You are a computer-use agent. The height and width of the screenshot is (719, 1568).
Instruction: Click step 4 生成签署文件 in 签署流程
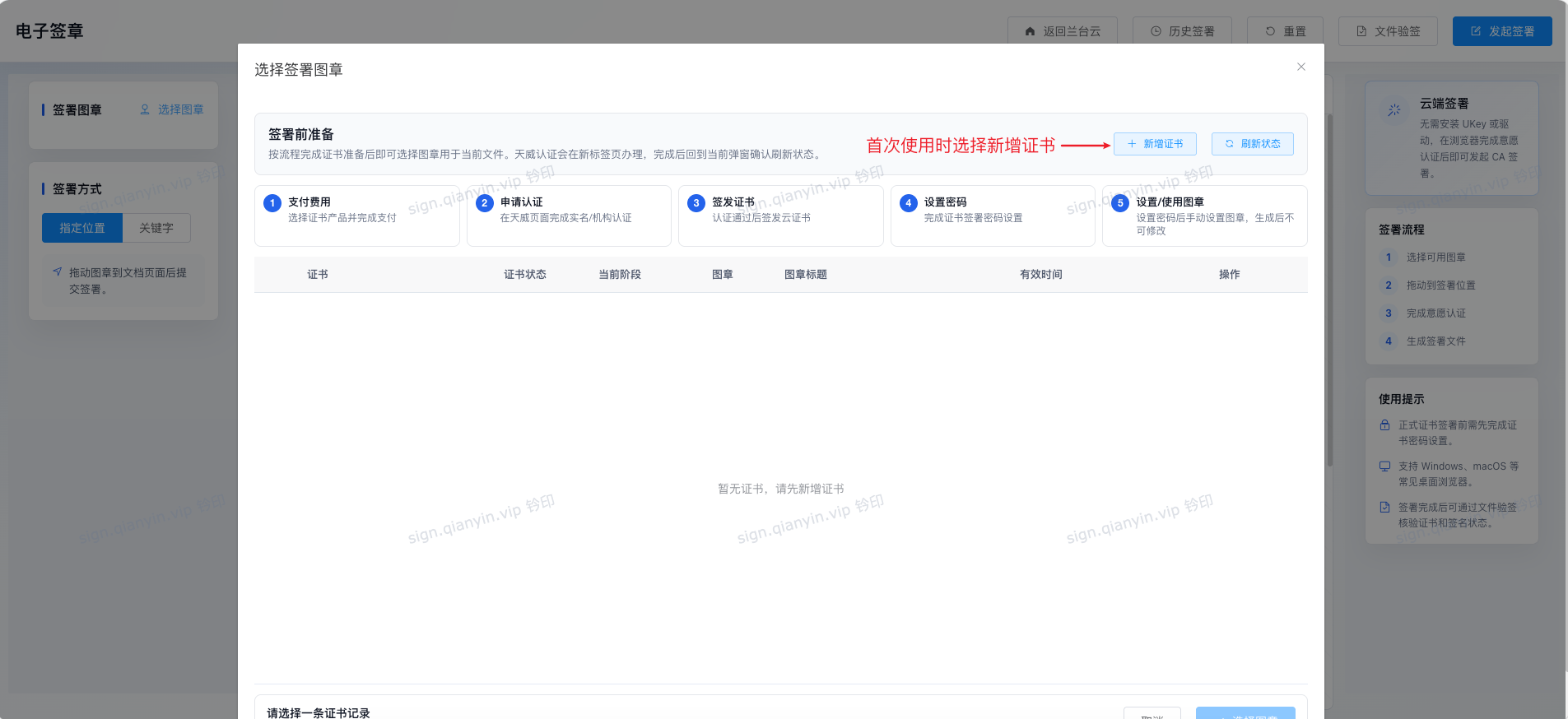click(1436, 341)
